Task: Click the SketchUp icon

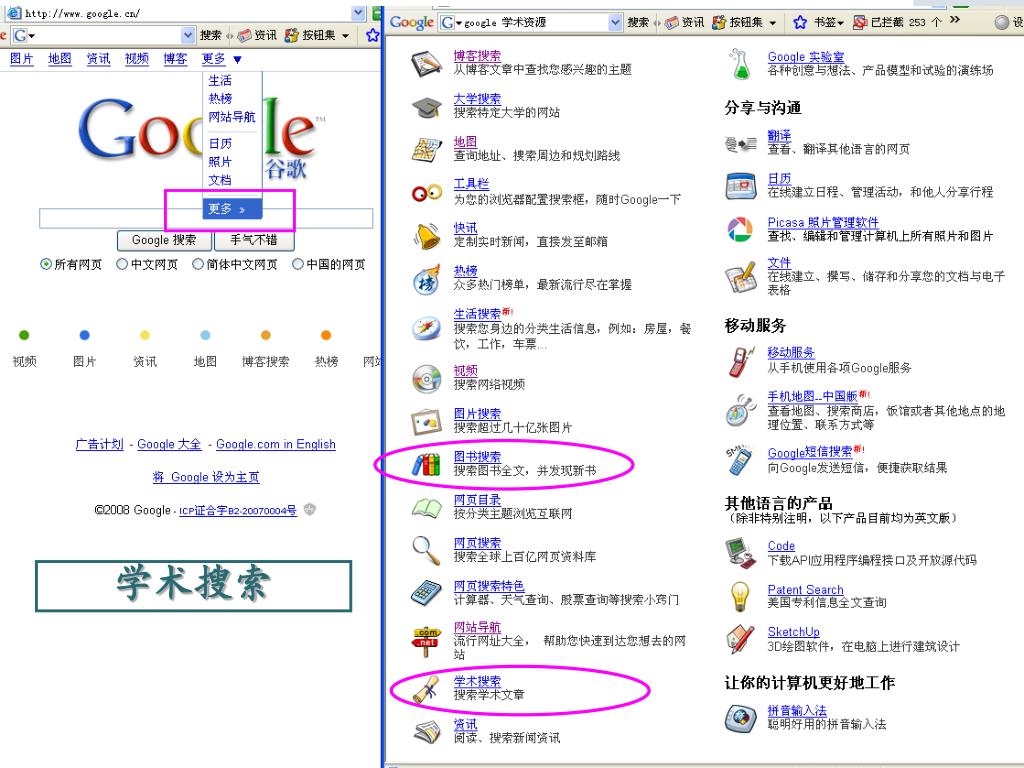Action: 740,639
